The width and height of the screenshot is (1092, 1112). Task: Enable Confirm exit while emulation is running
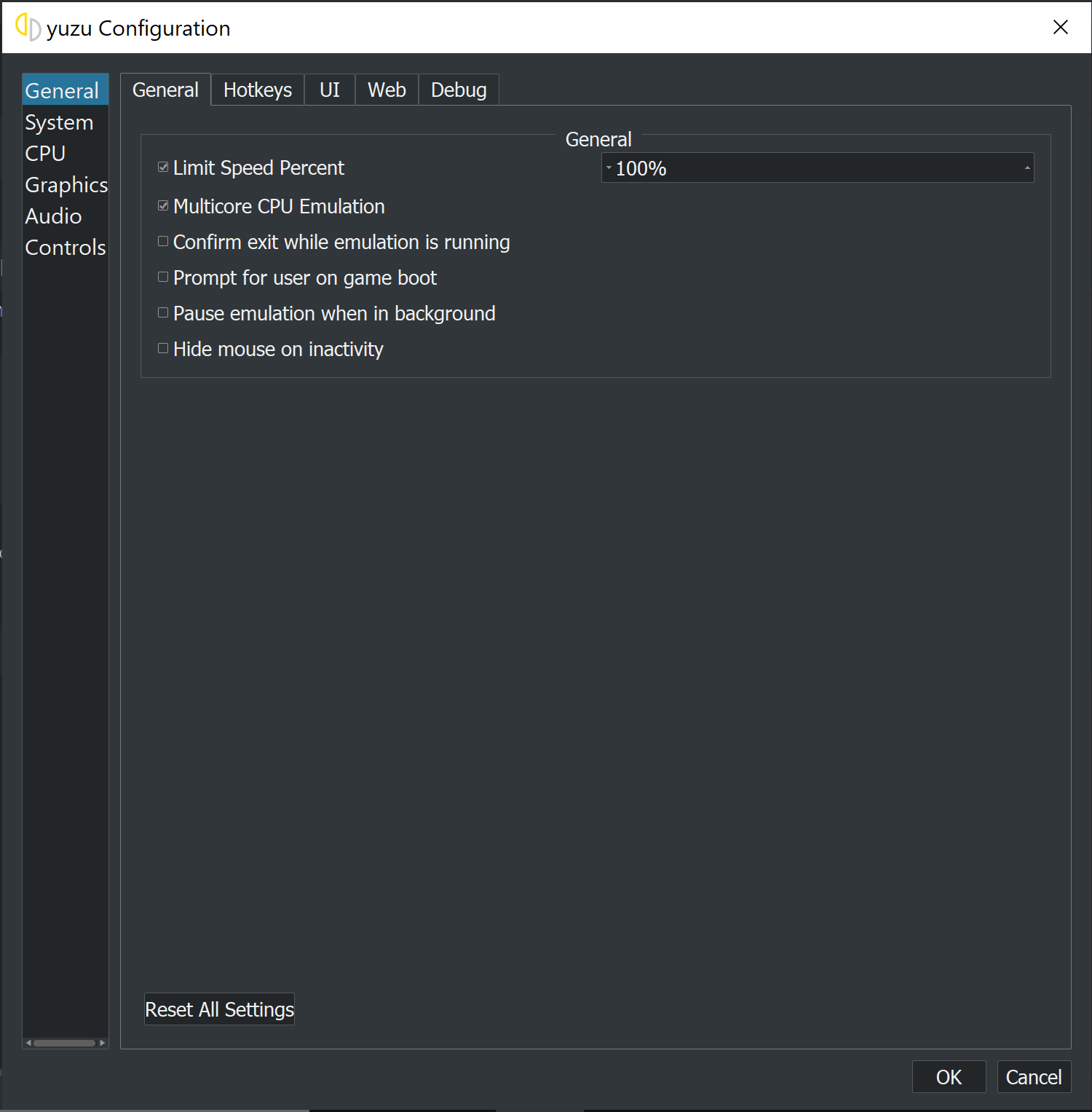click(163, 242)
